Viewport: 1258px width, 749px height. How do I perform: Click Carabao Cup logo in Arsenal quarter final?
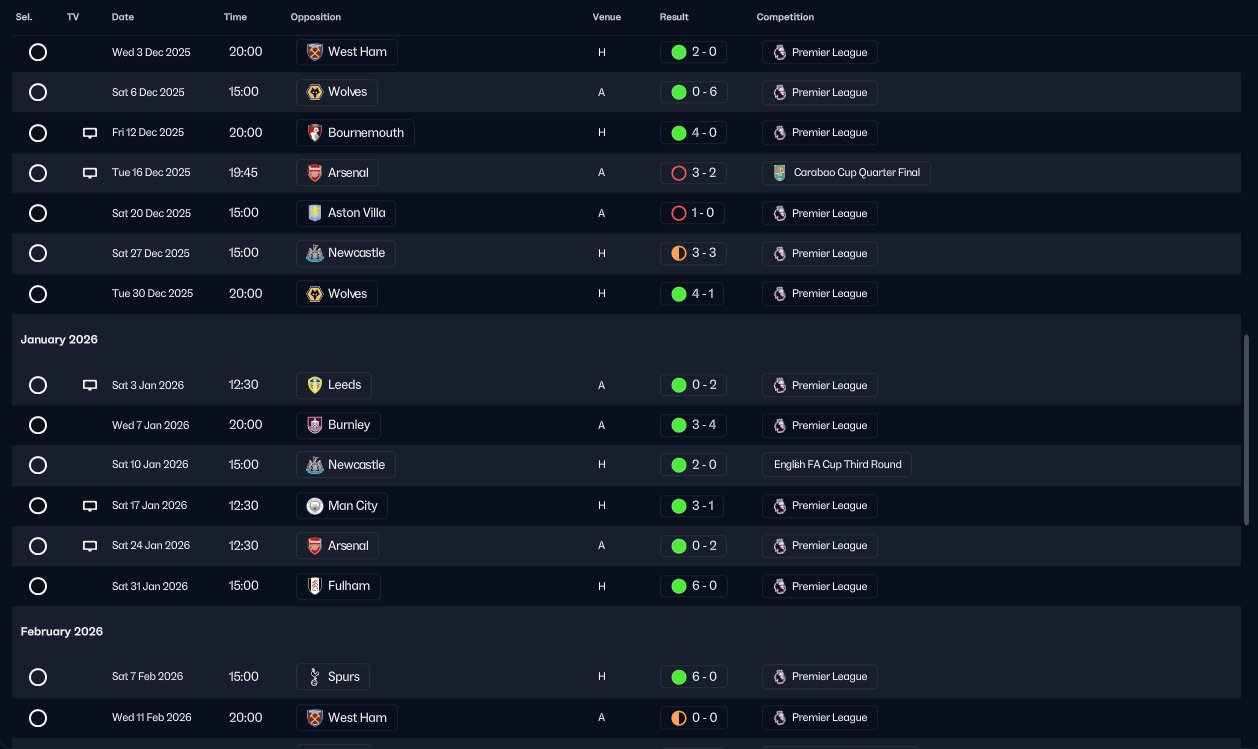click(x=779, y=173)
